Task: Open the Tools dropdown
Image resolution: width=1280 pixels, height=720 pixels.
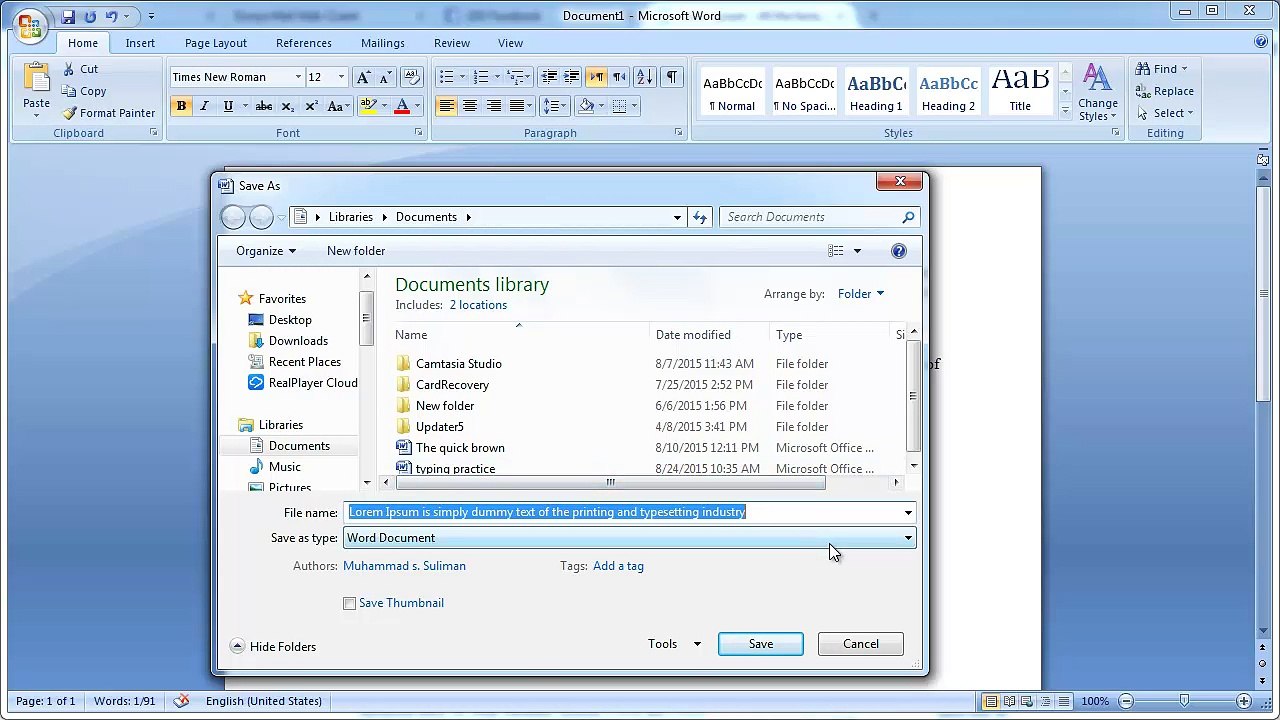Action: (x=674, y=644)
